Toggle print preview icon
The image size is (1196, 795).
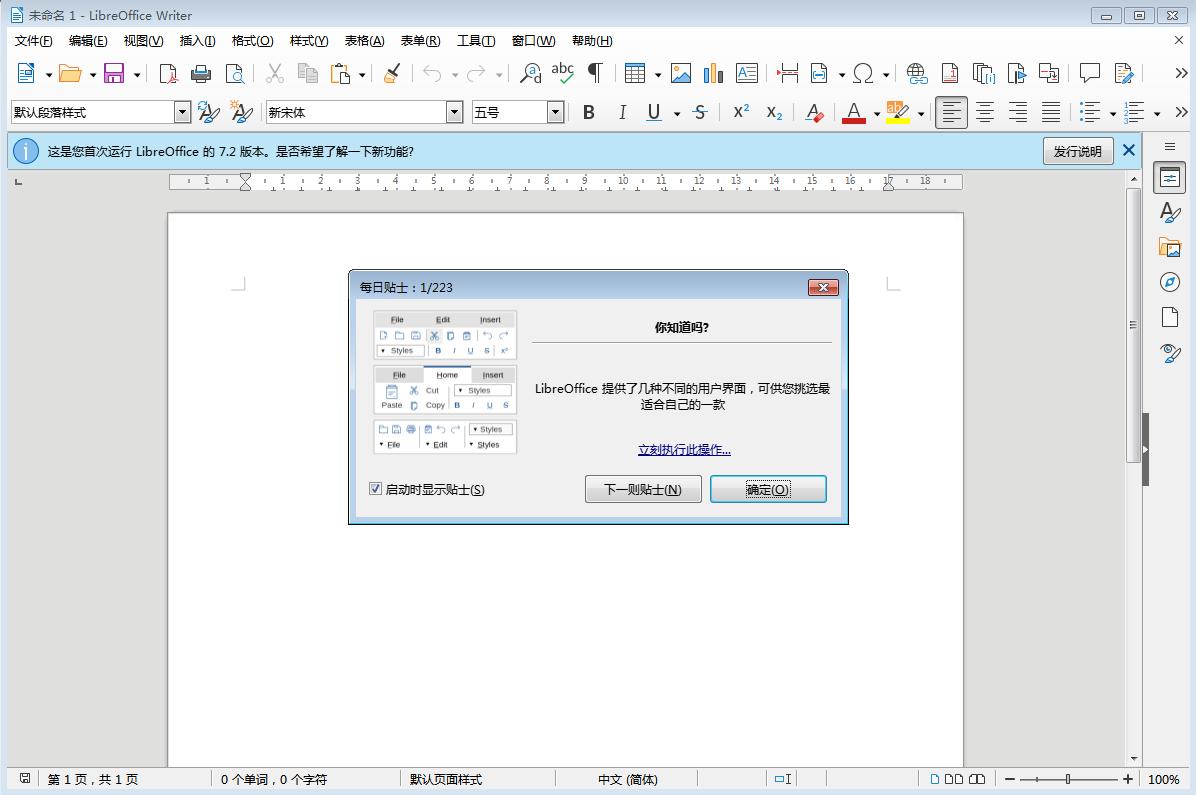click(x=234, y=73)
